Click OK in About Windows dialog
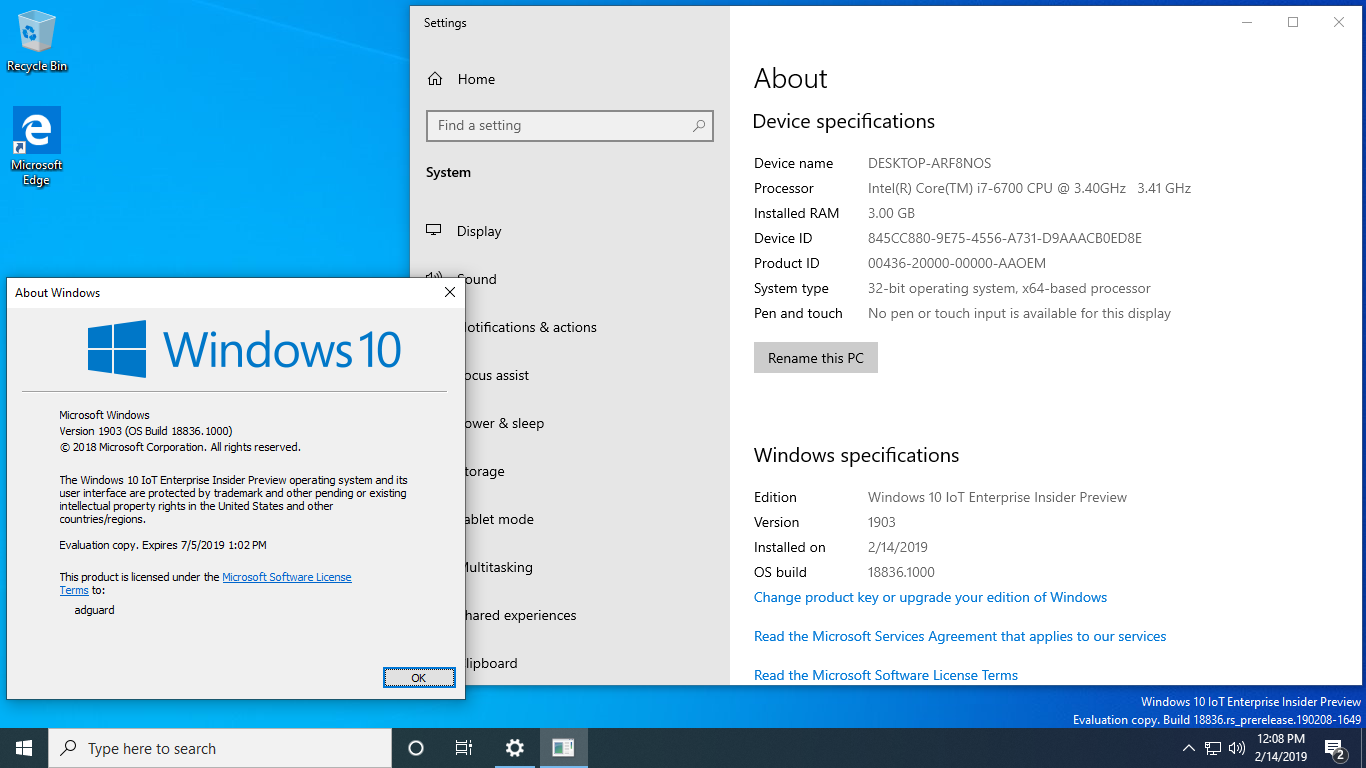This screenshot has height=768, width=1366. tap(419, 678)
